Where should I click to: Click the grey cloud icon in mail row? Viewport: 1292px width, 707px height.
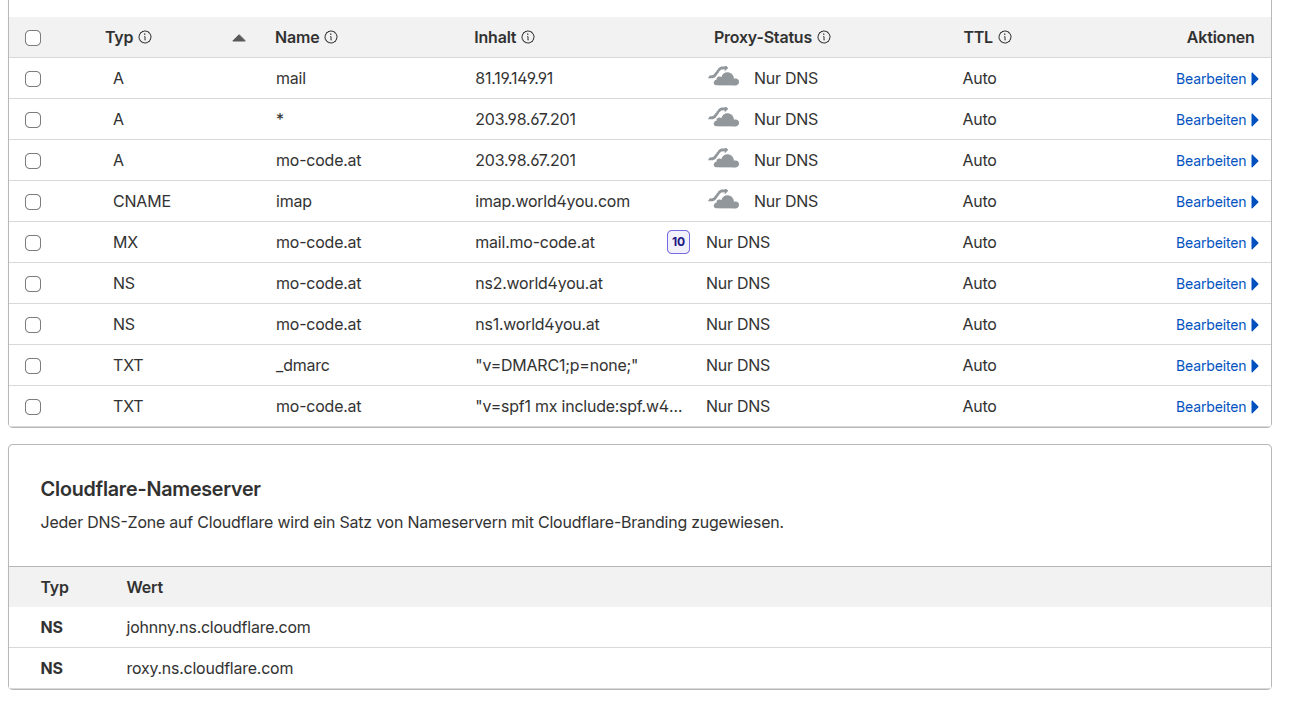click(724, 78)
